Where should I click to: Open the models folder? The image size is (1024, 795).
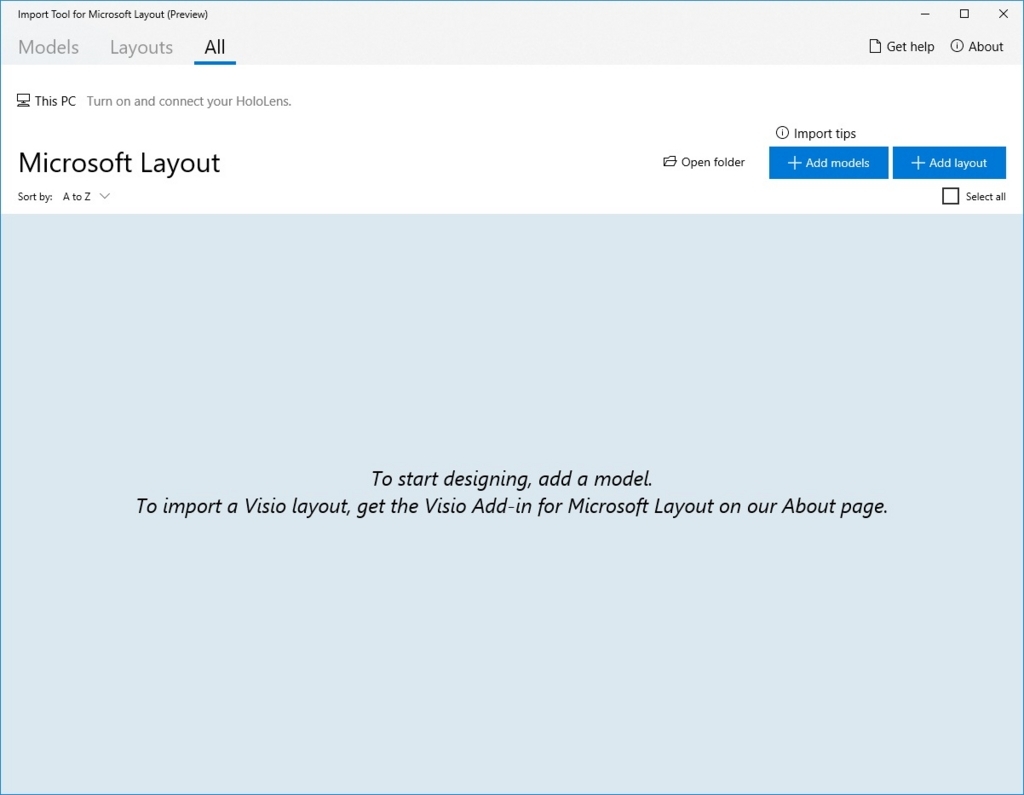click(703, 162)
